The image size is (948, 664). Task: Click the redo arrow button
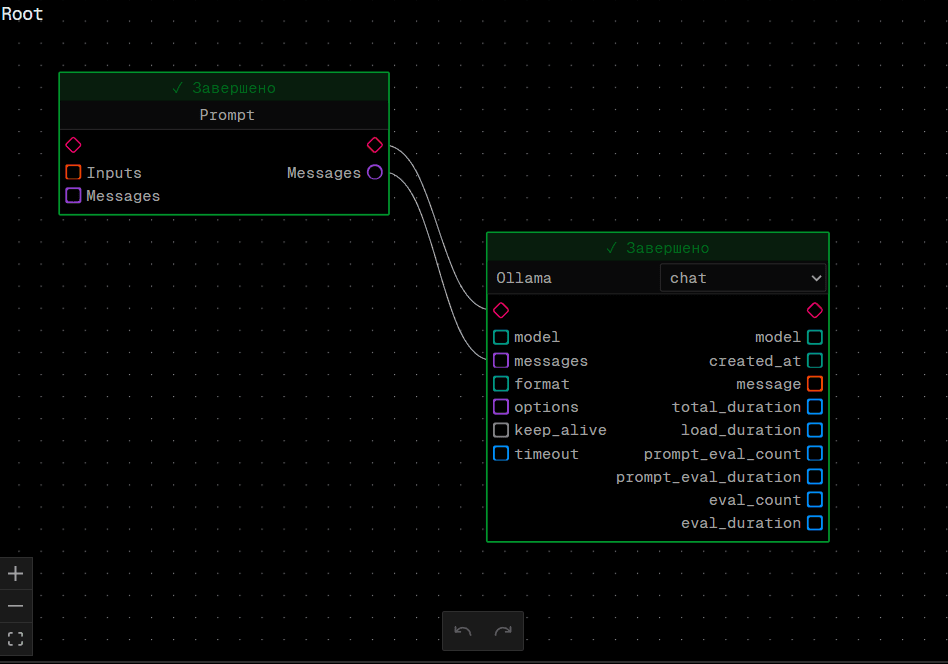[503, 631]
